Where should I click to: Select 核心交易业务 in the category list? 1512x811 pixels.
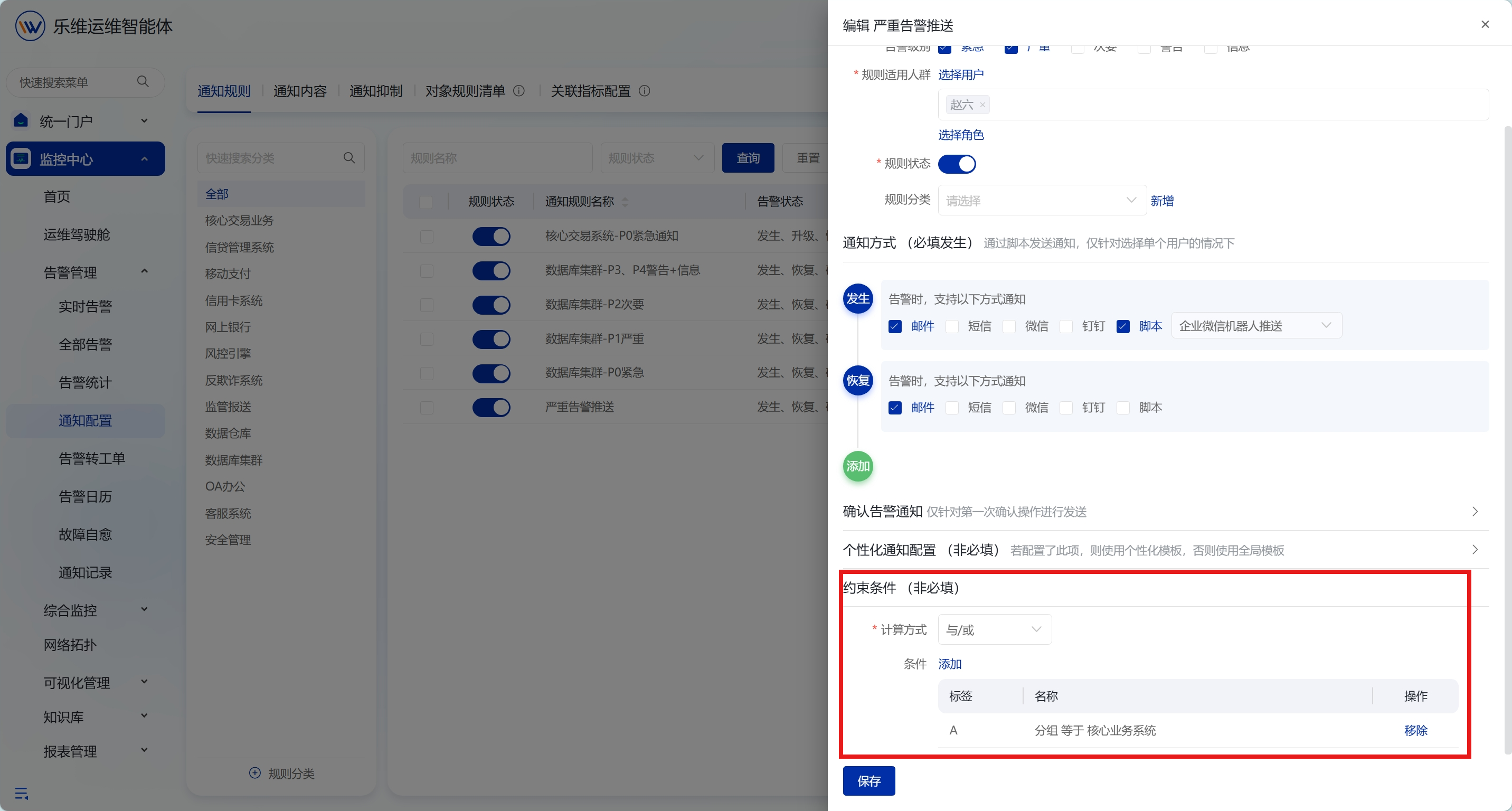pyautogui.click(x=240, y=220)
